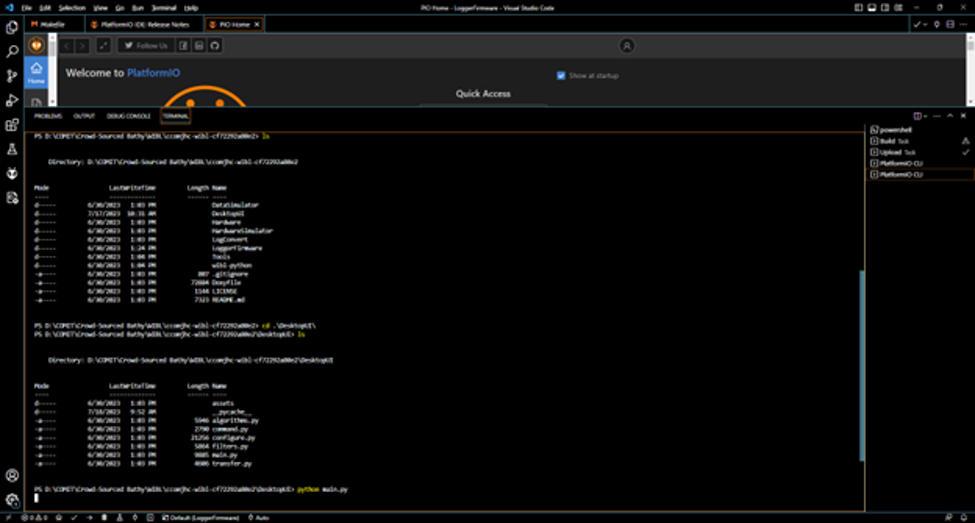Viewport: 975px width, 523px height.
Task: Open the Search view in activity bar
Action: [x=12, y=52]
